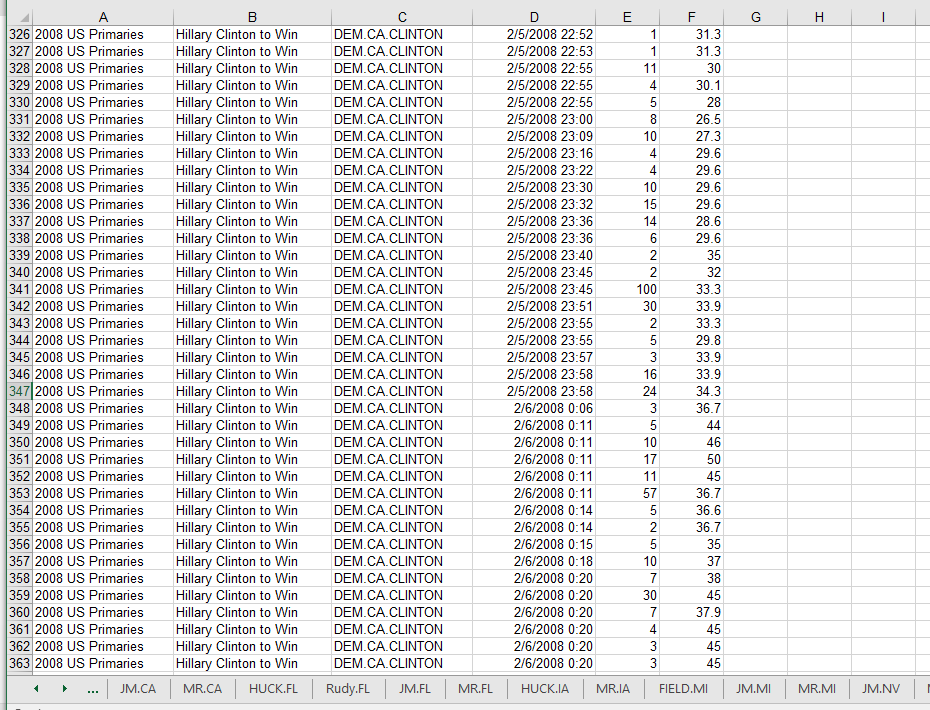Open the Rudy.FL sheet tab
Viewport: 930px width, 710px height.
[x=348, y=689]
